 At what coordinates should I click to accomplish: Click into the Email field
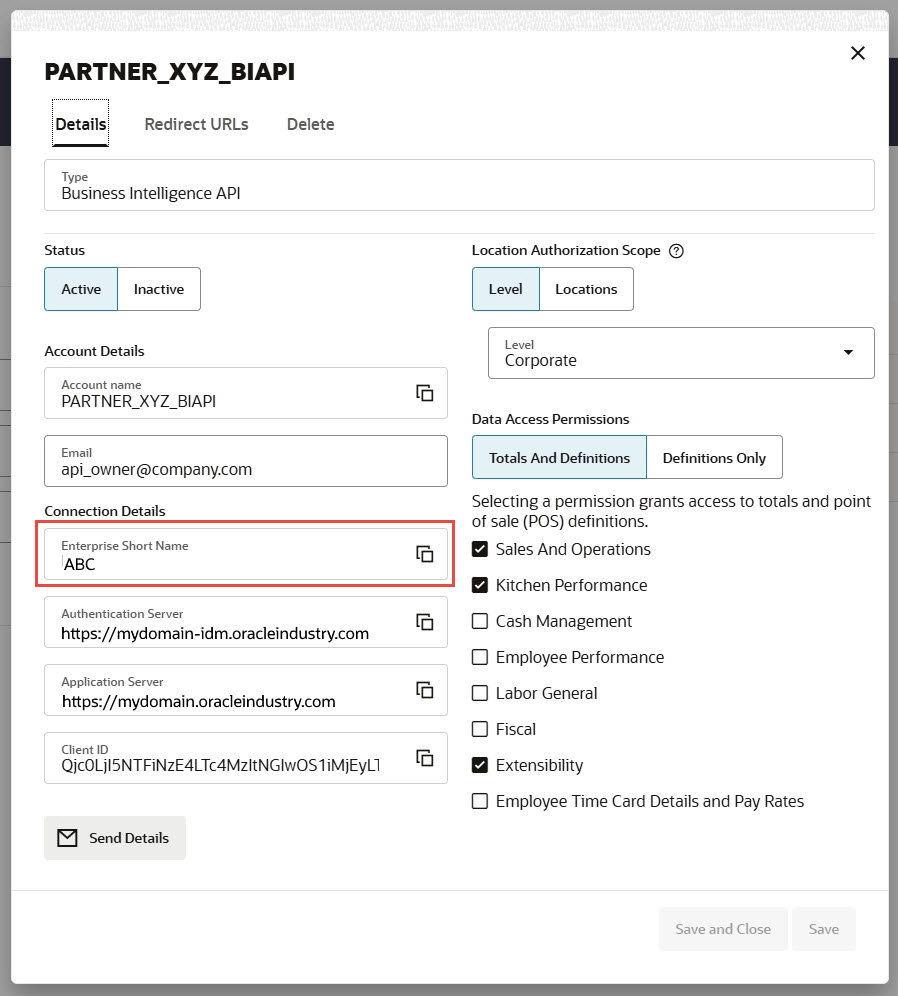point(245,461)
